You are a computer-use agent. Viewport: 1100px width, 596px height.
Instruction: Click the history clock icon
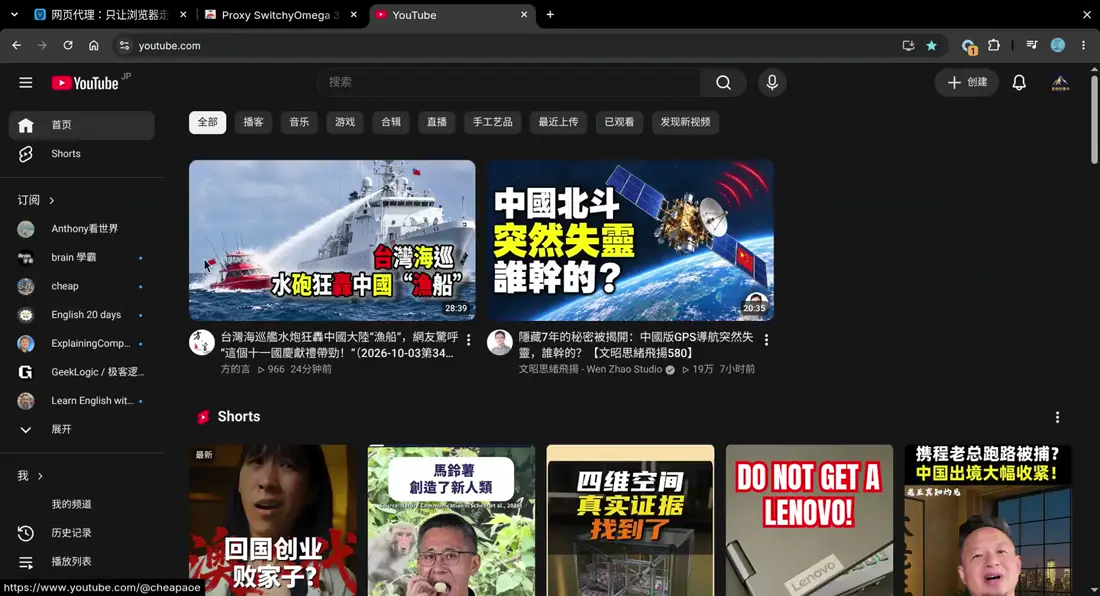(x=26, y=533)
